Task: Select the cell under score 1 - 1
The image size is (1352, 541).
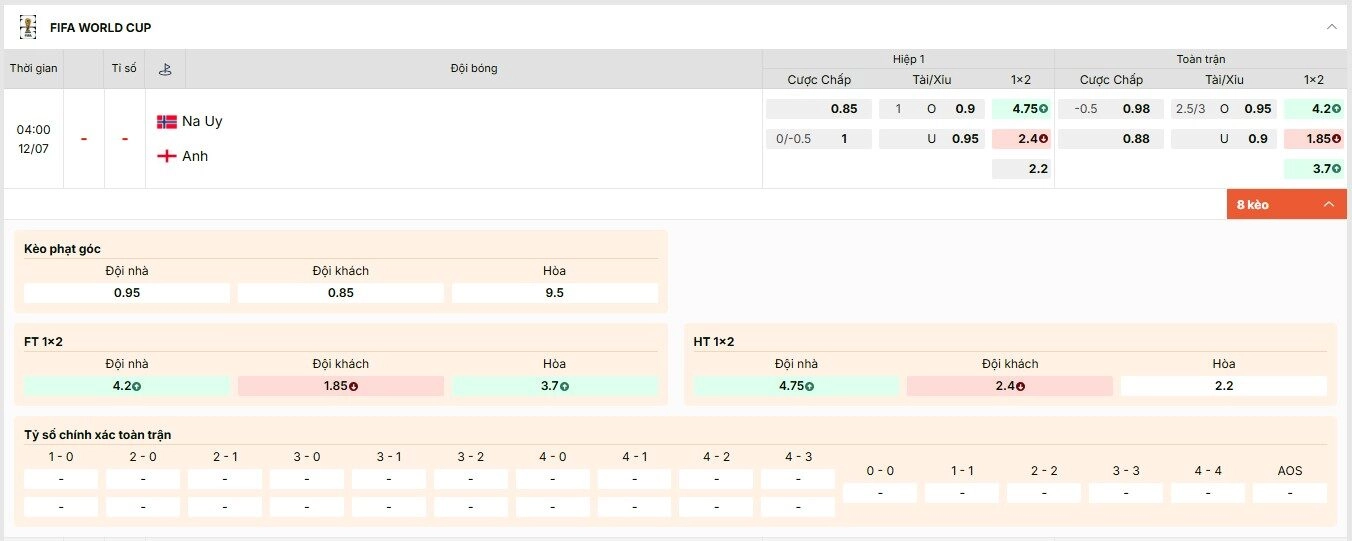Action: point(962,493)
